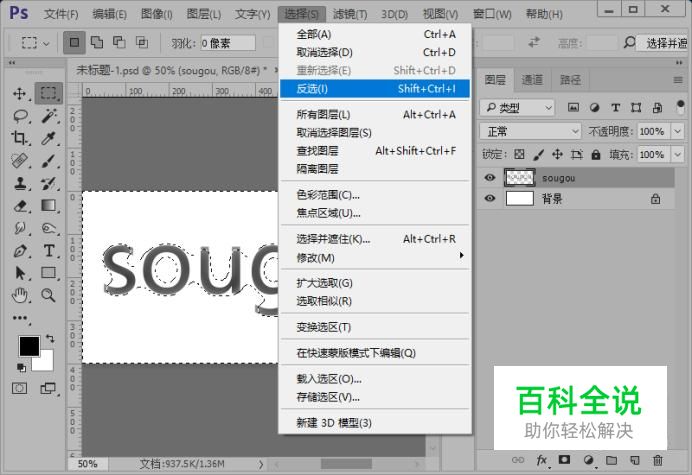
Task: Select the Gradient tool
Action: [49, 206]
